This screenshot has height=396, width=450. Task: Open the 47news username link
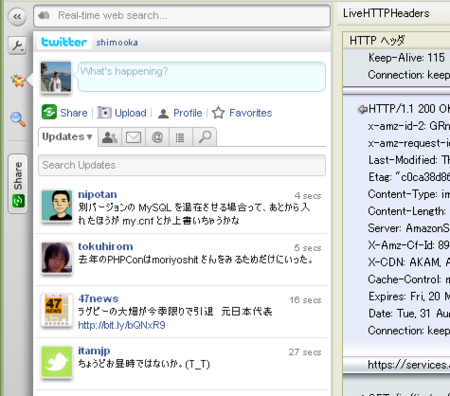98,299
